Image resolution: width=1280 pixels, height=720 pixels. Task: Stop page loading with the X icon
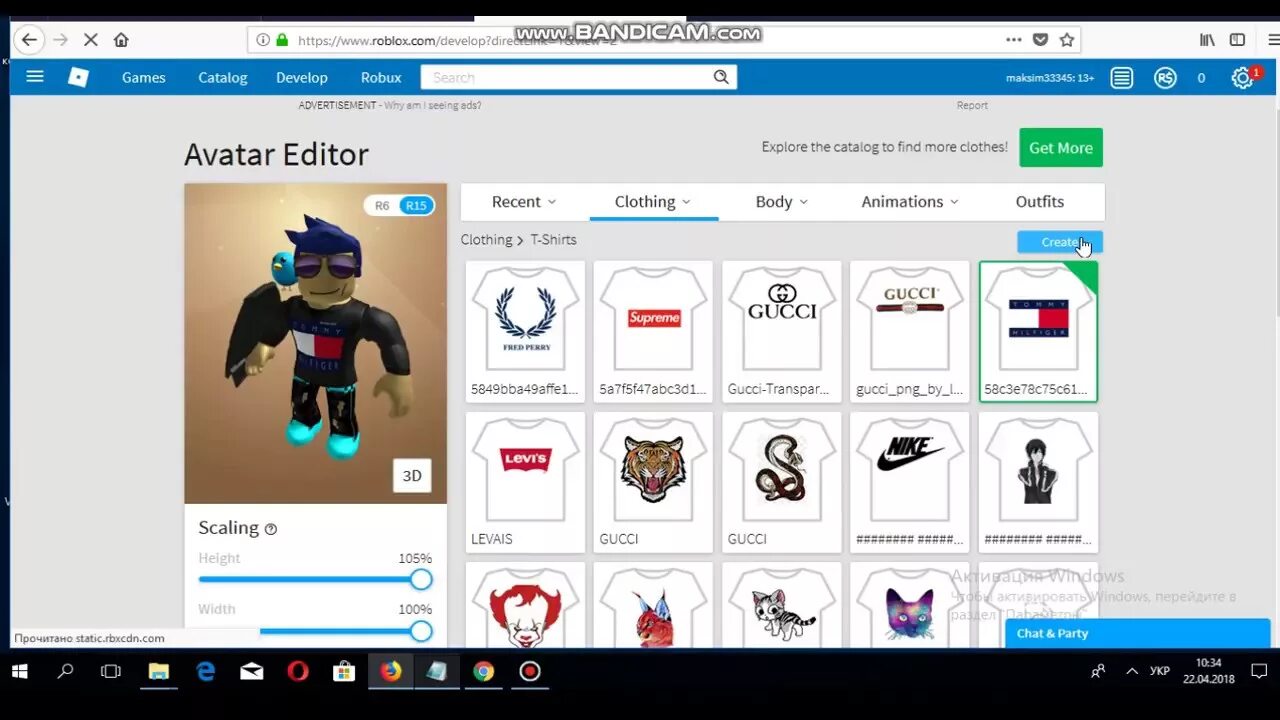pos(90,40)
